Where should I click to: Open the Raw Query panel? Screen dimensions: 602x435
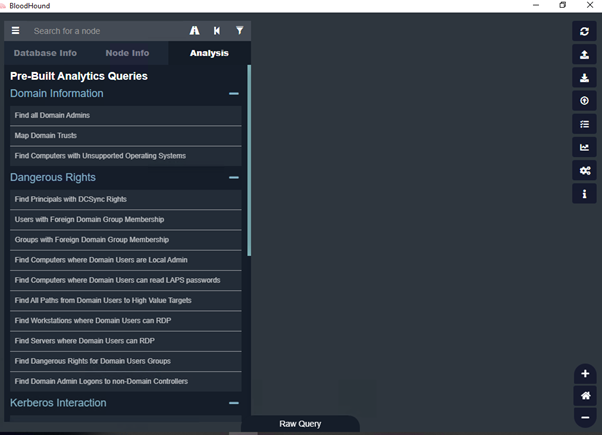(x=300, y=424)
